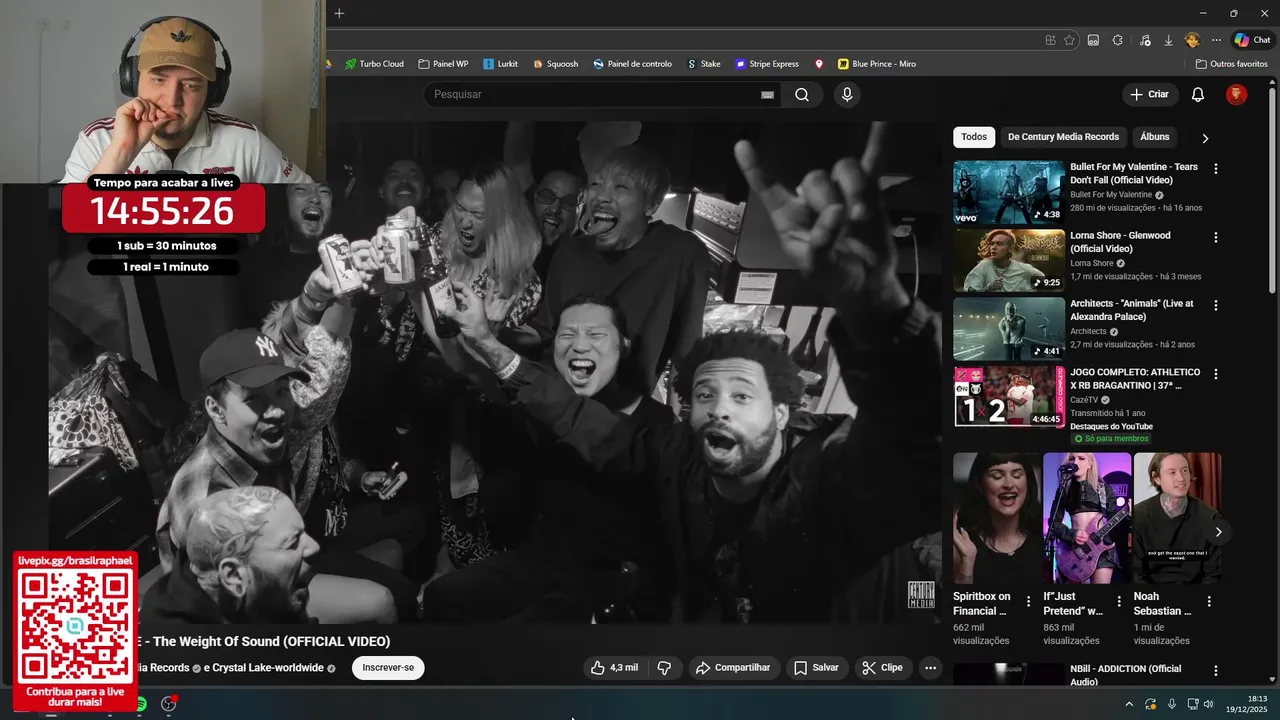This screenshot has height=720, width=1280.
Task: Show hidden system tray icons
Action: 1129,704
